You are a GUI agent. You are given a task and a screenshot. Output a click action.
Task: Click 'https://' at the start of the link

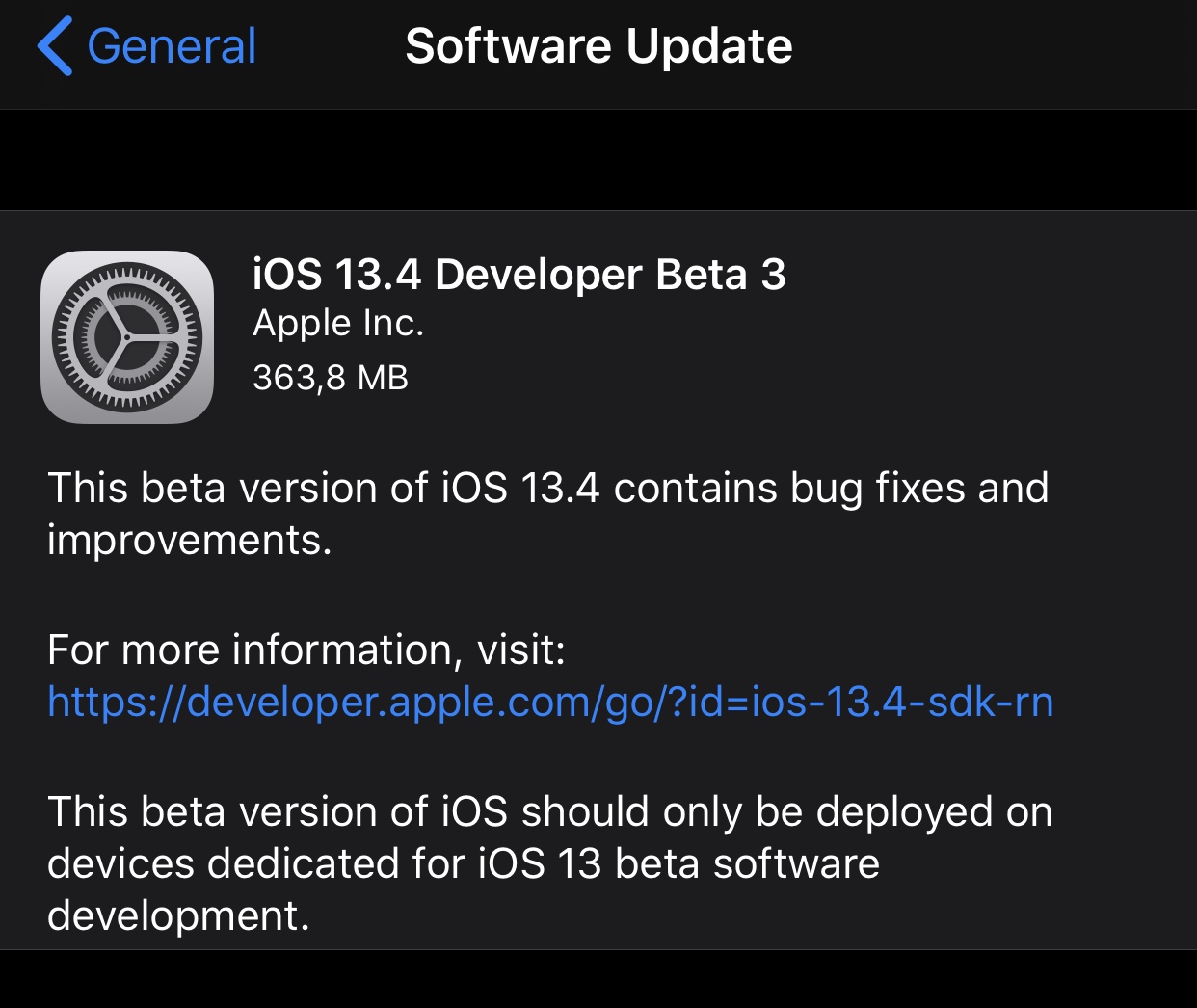click(117, 702)
